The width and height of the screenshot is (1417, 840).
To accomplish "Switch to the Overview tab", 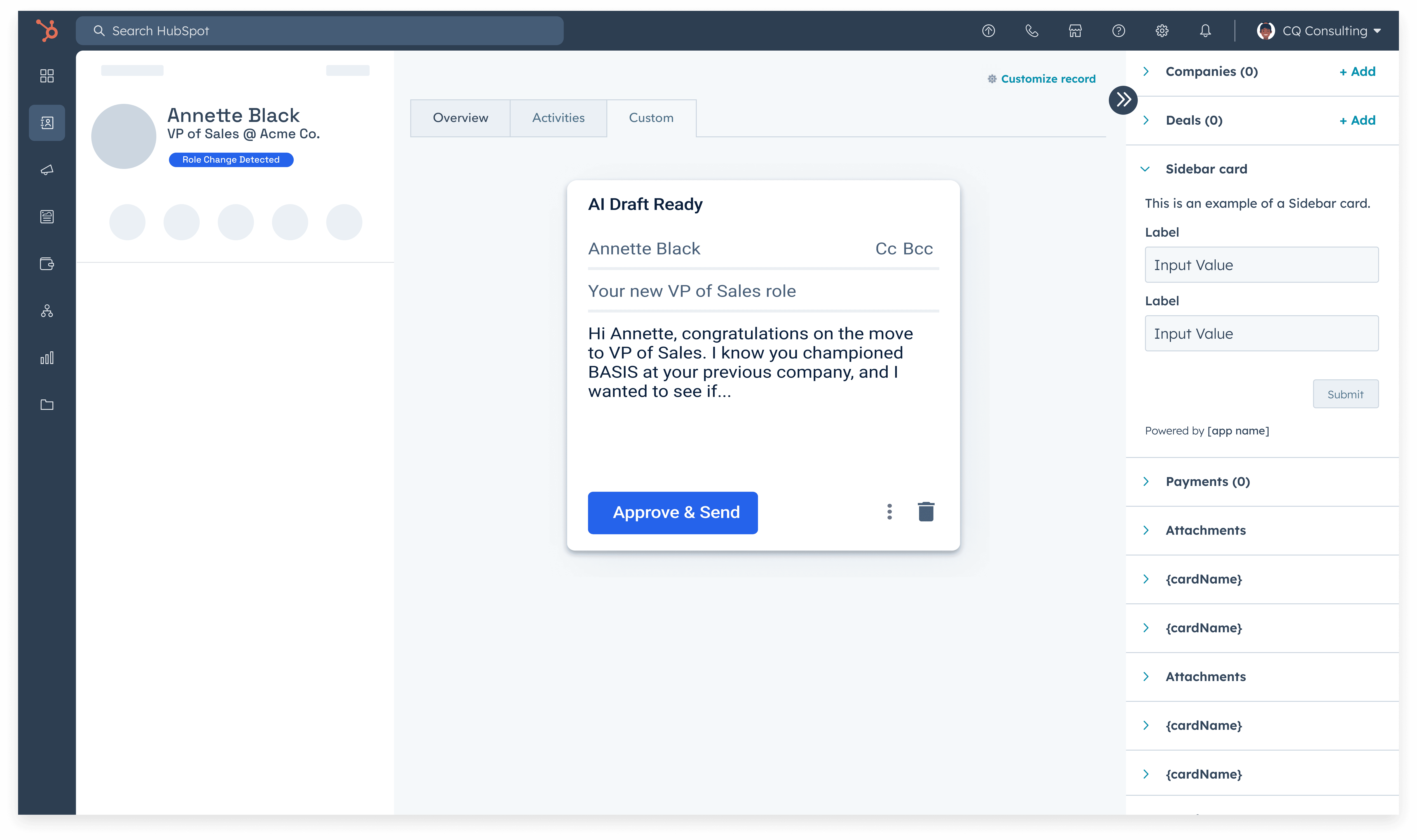I will tap(460, 118).
